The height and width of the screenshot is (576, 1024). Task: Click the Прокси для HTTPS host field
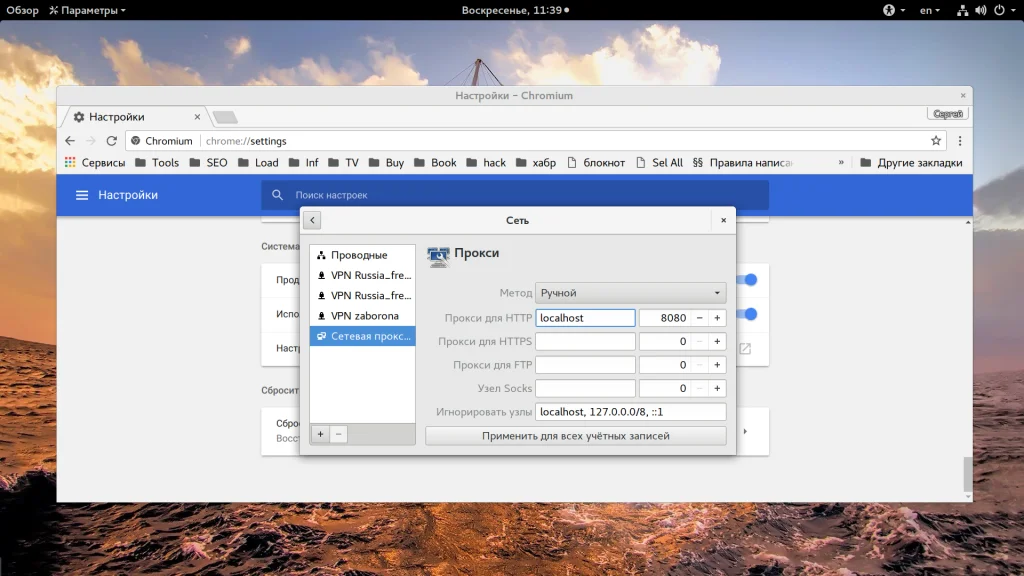[585, 342]
